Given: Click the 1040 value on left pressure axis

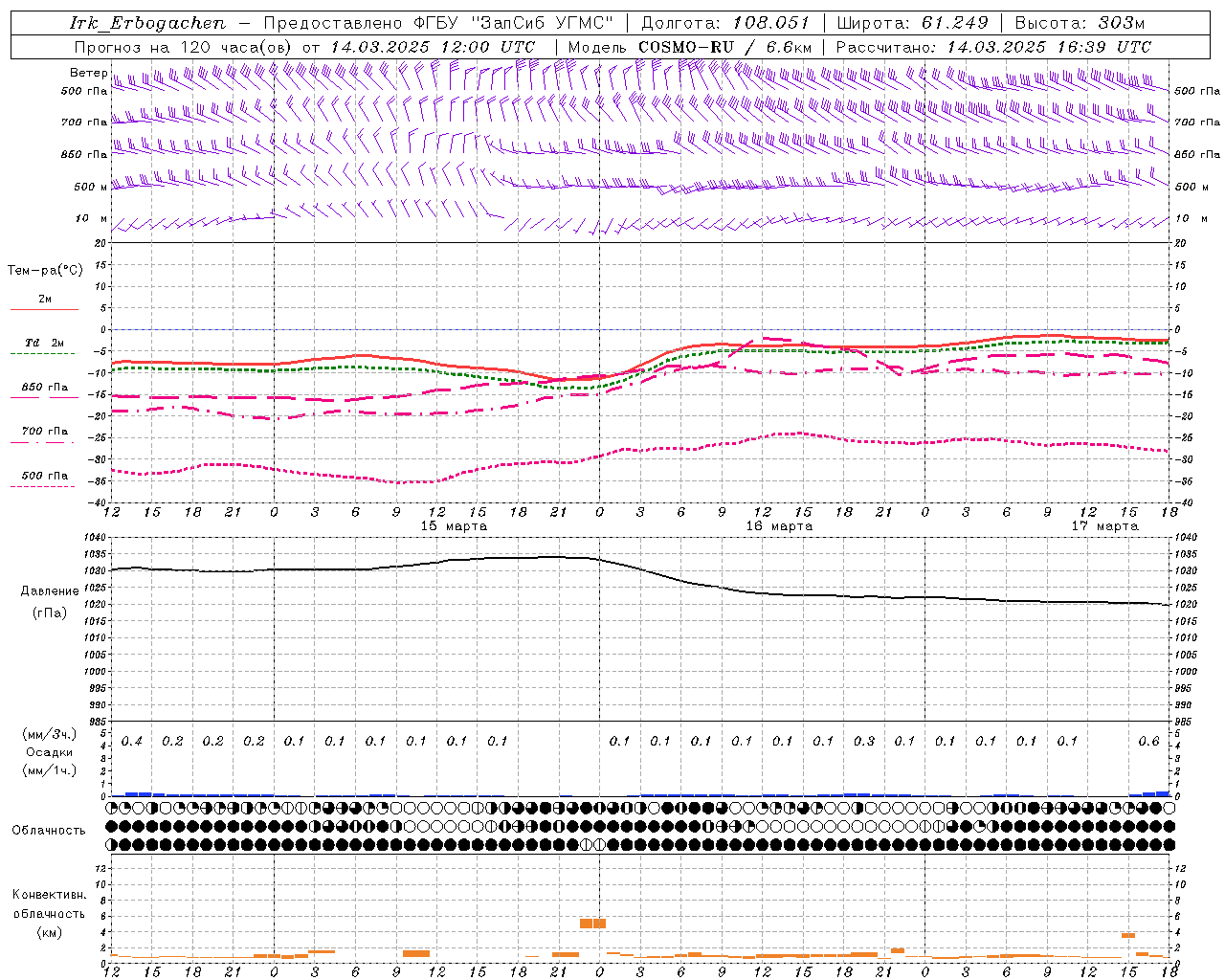Looking at the screenshot, I should [x=96, y=538].
